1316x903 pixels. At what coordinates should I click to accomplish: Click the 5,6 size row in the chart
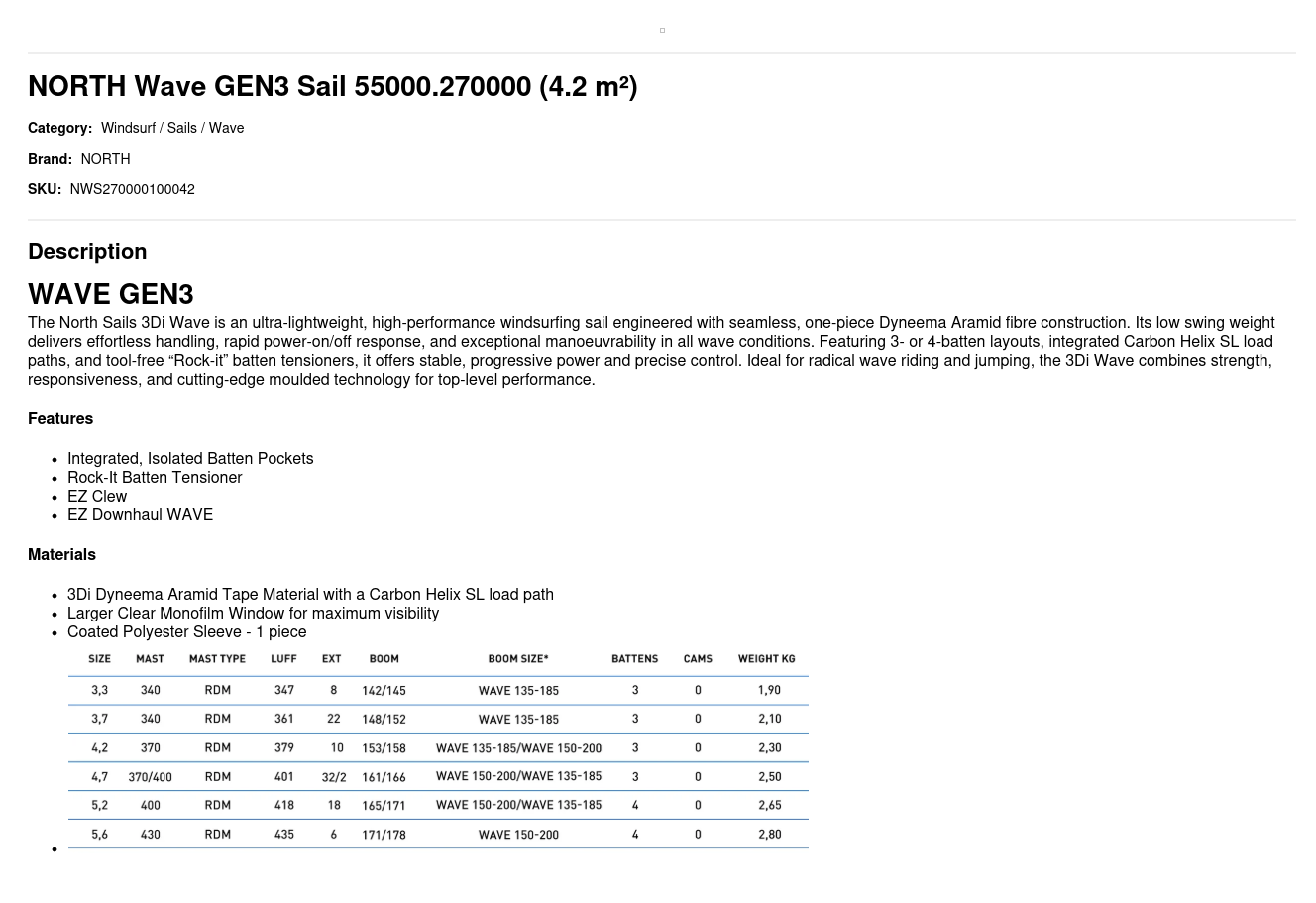(x=438, y=835)
